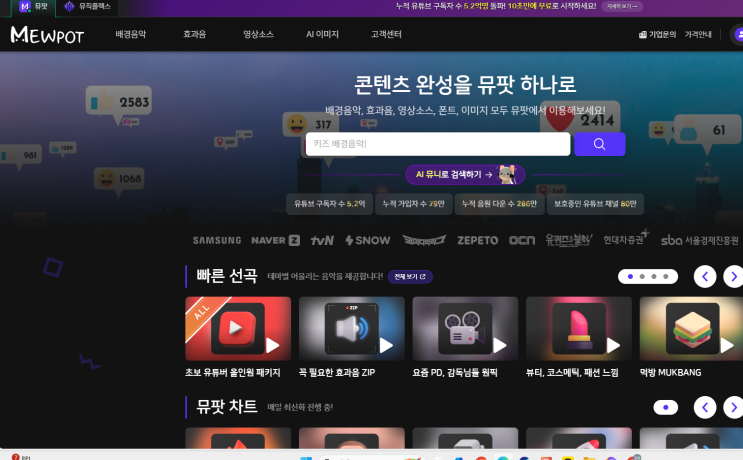Click 뷰티, 코스메틱, 패션 느낌 title
The image size is (743, 460).
[572, 373]
